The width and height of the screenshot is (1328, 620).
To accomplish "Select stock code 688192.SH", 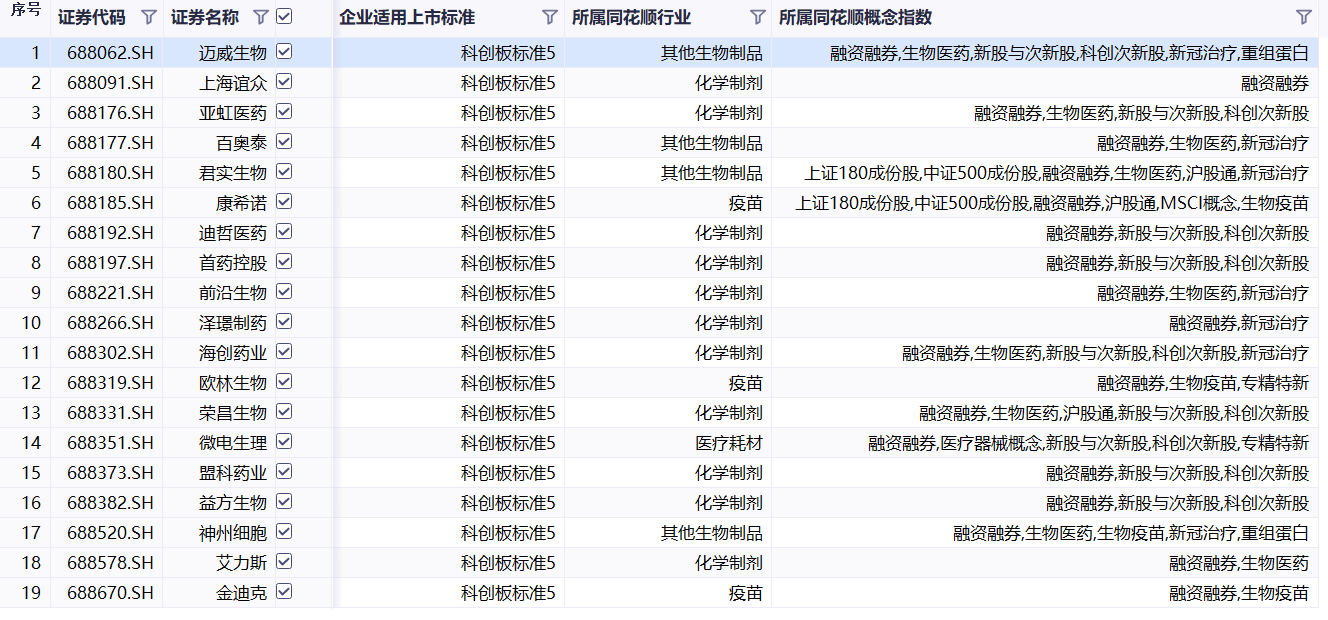I will click(x=111, y=233).
